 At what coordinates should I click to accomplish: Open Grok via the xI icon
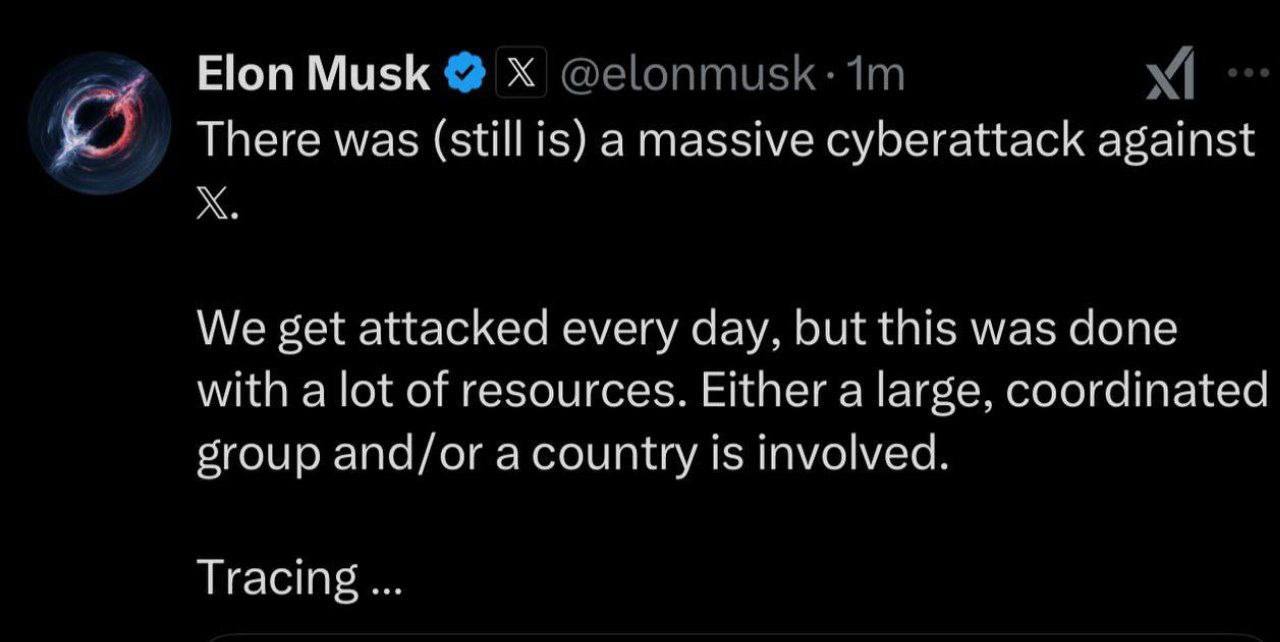pos(1170,79)
